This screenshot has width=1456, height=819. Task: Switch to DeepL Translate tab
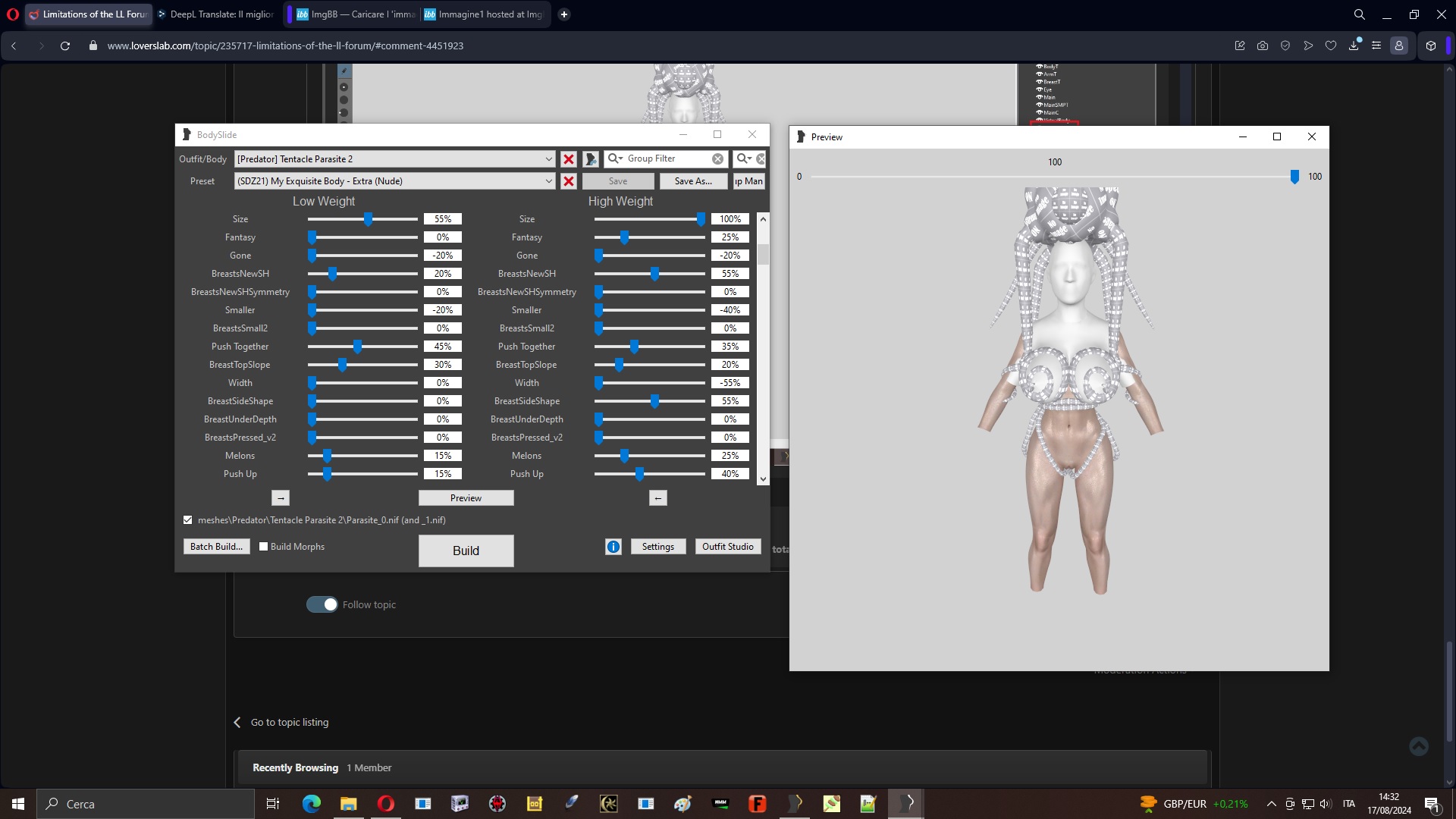[x=215, y=14]
